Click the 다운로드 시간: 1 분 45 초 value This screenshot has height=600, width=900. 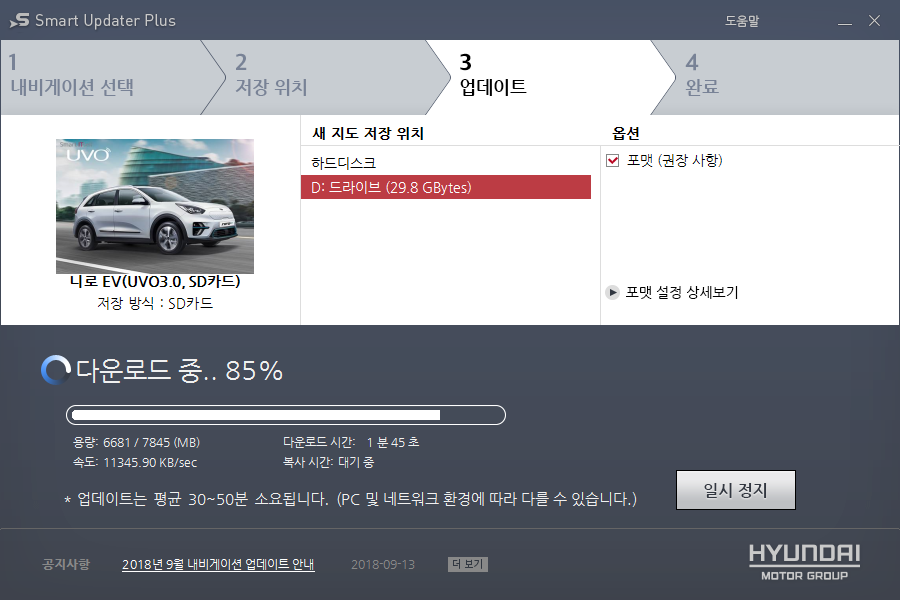pos(351,443)
